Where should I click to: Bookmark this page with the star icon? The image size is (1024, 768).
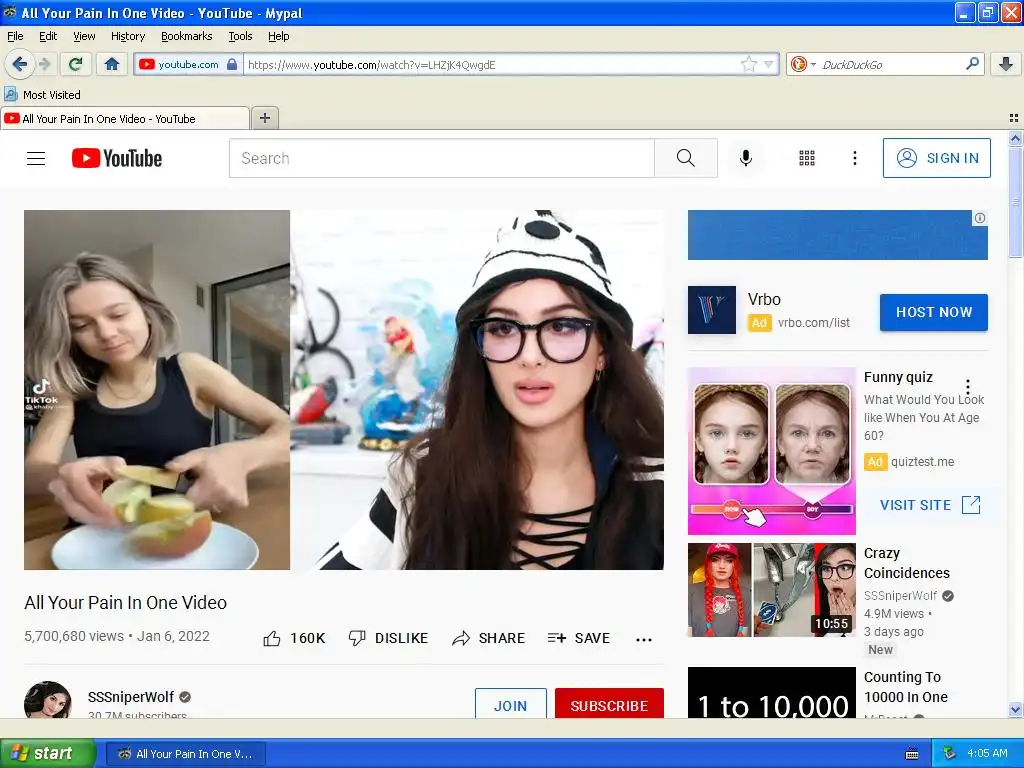(x=748, y=64)
